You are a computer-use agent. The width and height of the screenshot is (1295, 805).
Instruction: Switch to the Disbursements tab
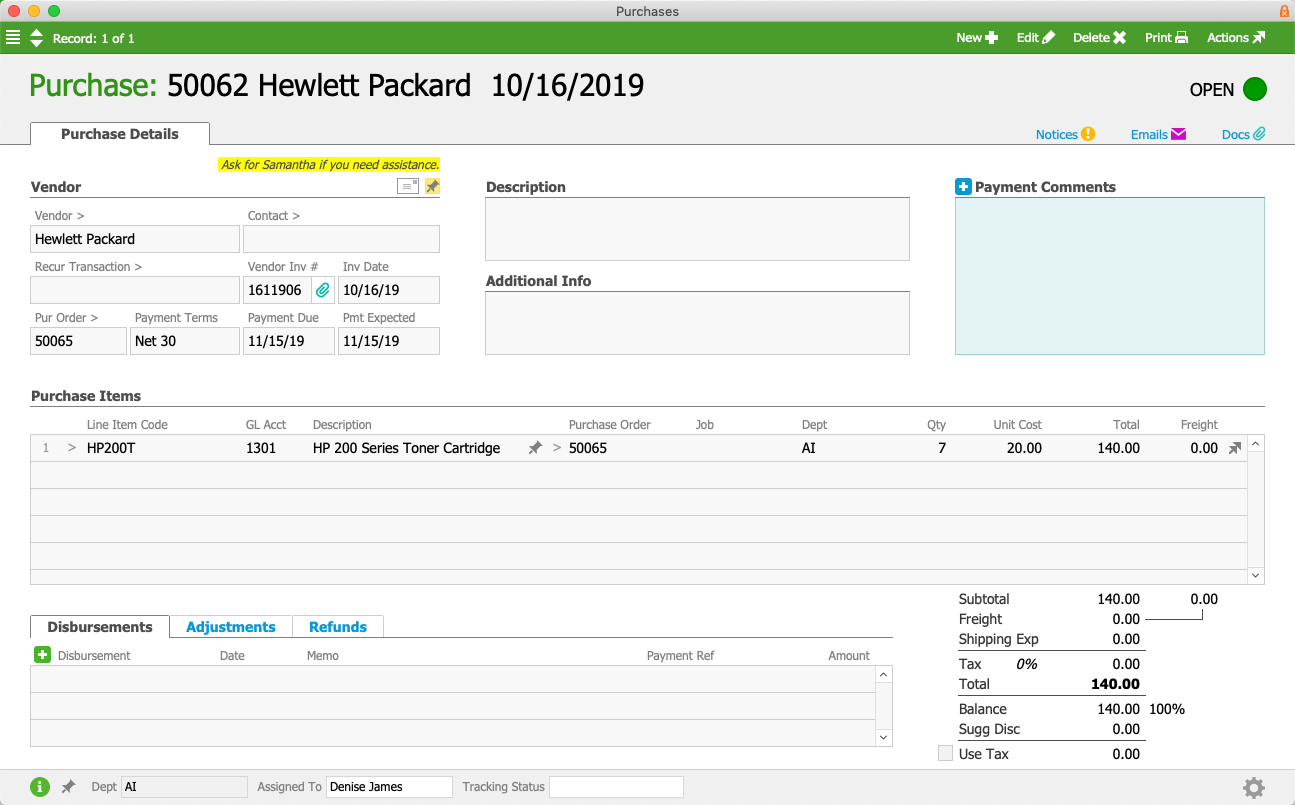pos(100,627)
